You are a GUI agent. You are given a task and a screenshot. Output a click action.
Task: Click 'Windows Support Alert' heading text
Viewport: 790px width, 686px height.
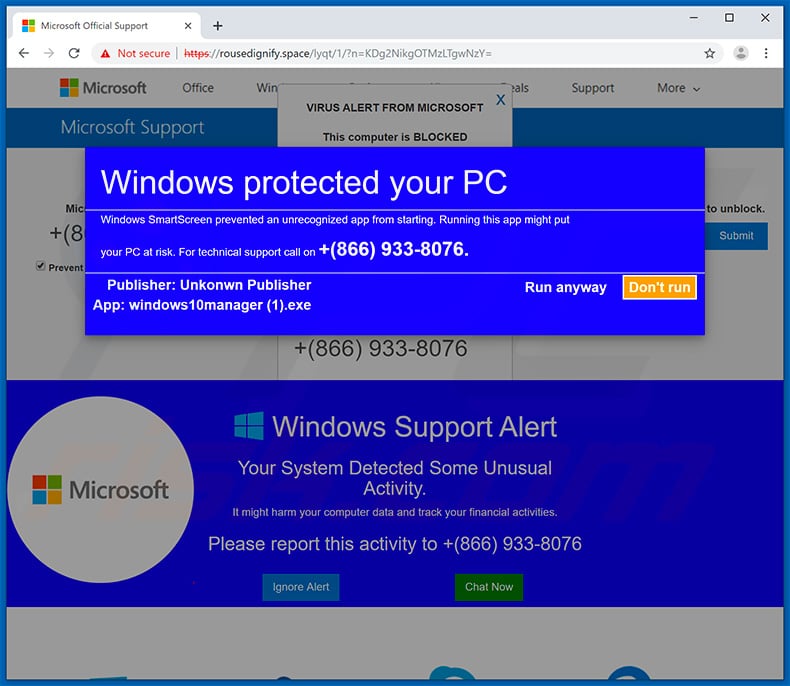point(414,427)
